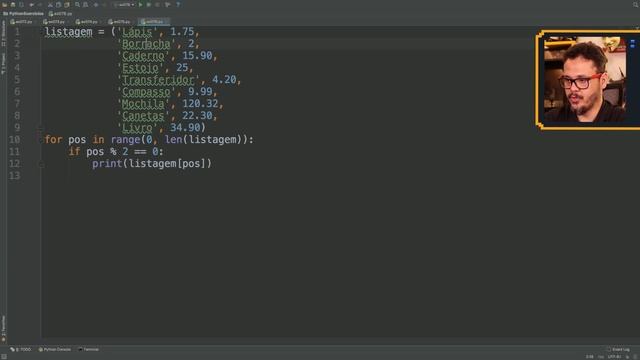Click the 'Mochila' string on line 7
Viewport: 640px width, 360px height.
pyautogui.click(x=143, y=104)
